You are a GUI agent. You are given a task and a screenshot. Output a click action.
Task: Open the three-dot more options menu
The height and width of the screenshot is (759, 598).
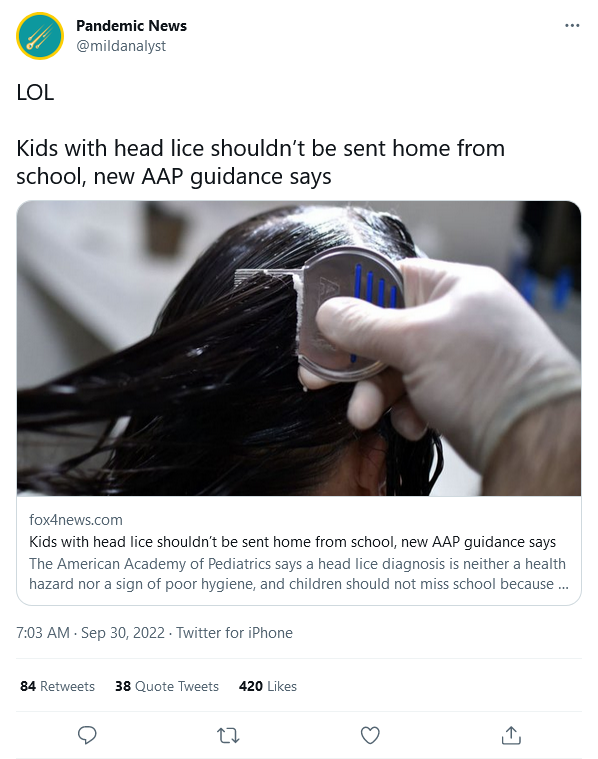coord(572,26)
